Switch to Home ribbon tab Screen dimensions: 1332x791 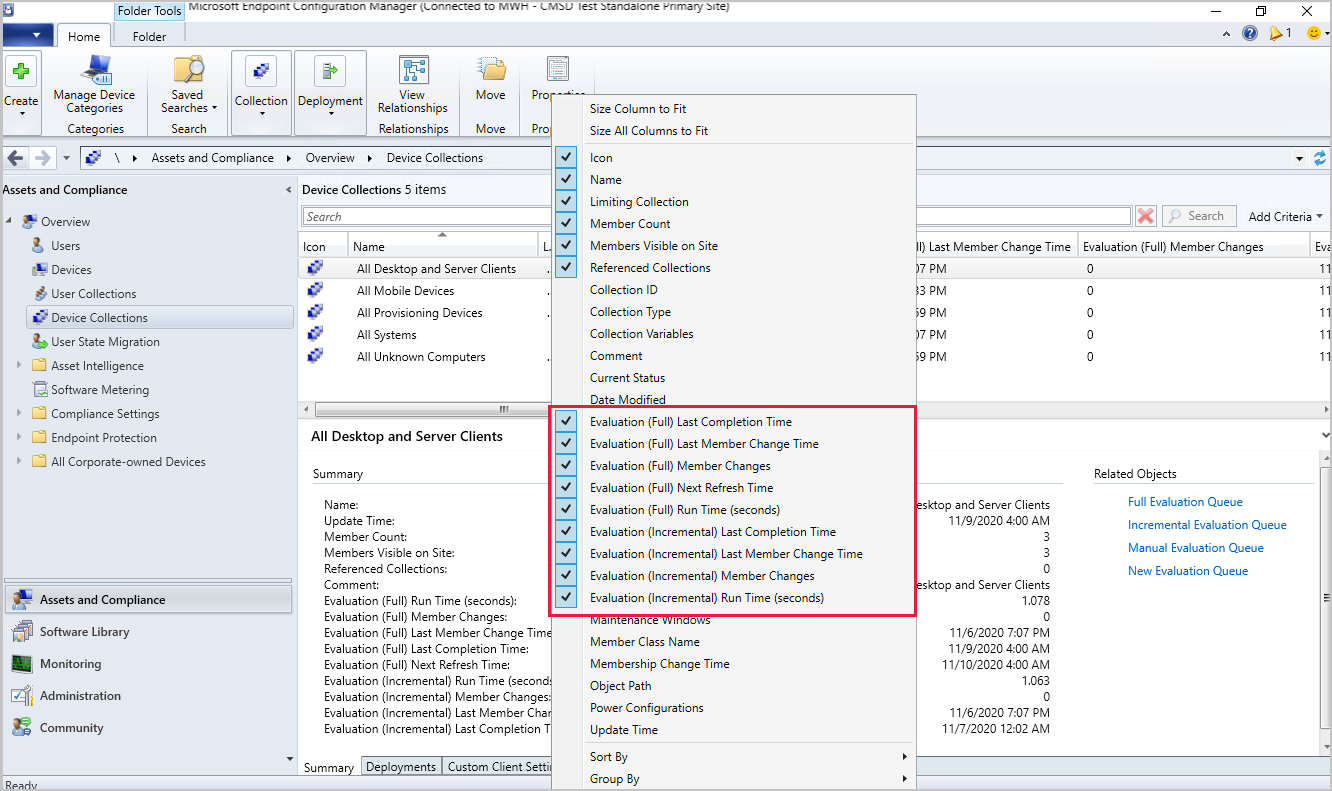[84, 37]
